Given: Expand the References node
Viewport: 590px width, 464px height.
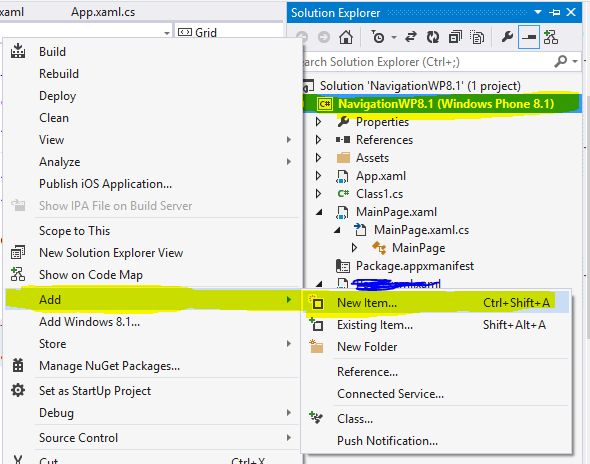Looking at the screenshot, I should click(x=318, y=140).
